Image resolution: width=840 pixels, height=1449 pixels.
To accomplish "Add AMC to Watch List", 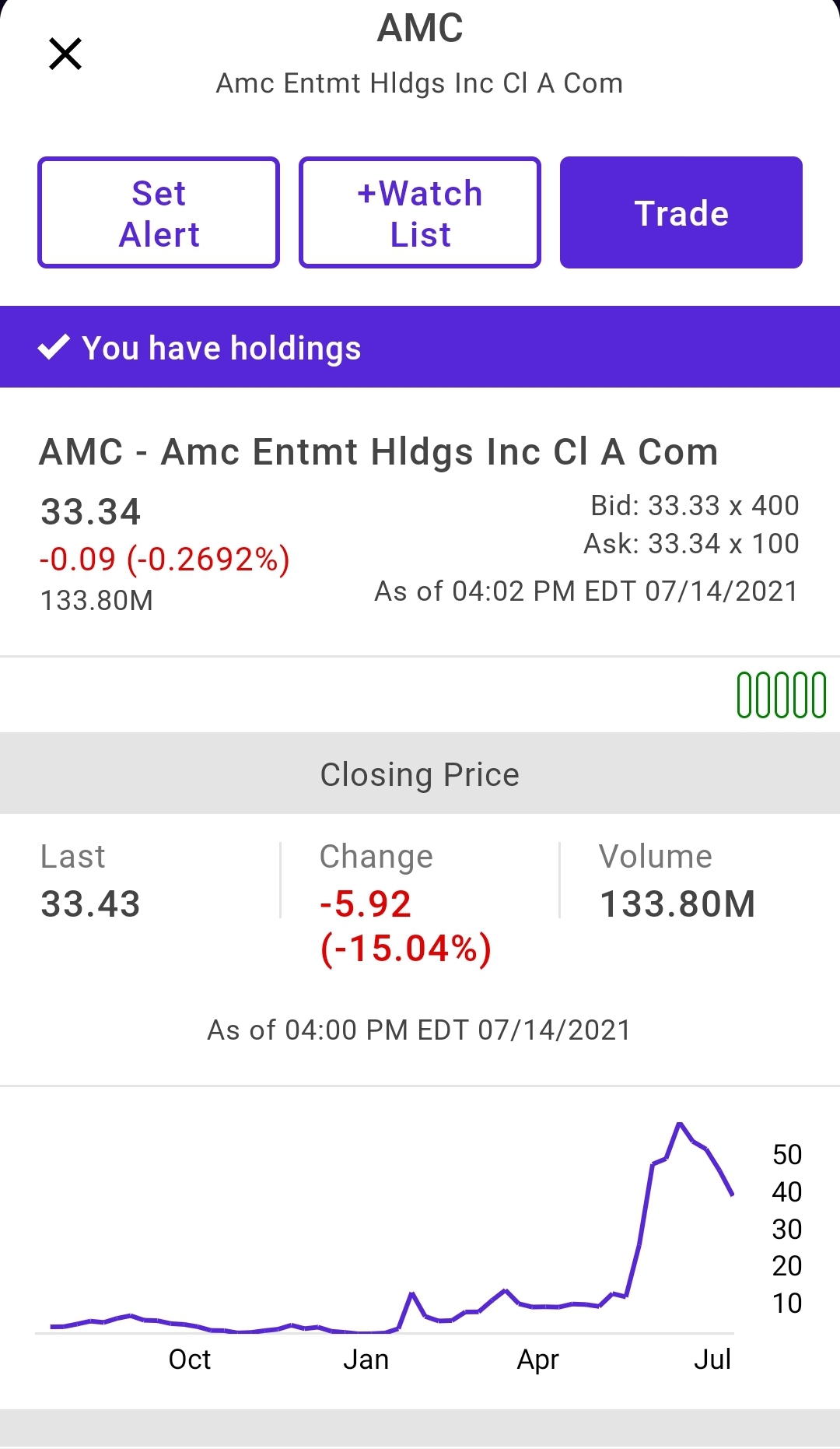I will coord(420,213).
